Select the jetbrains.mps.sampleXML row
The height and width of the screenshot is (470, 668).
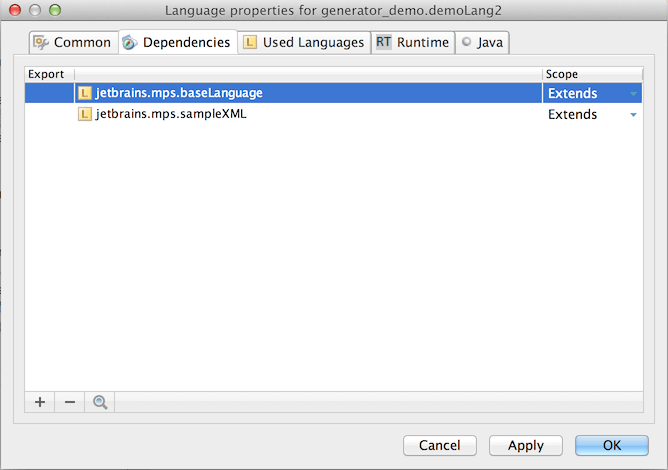click(300, 114)
